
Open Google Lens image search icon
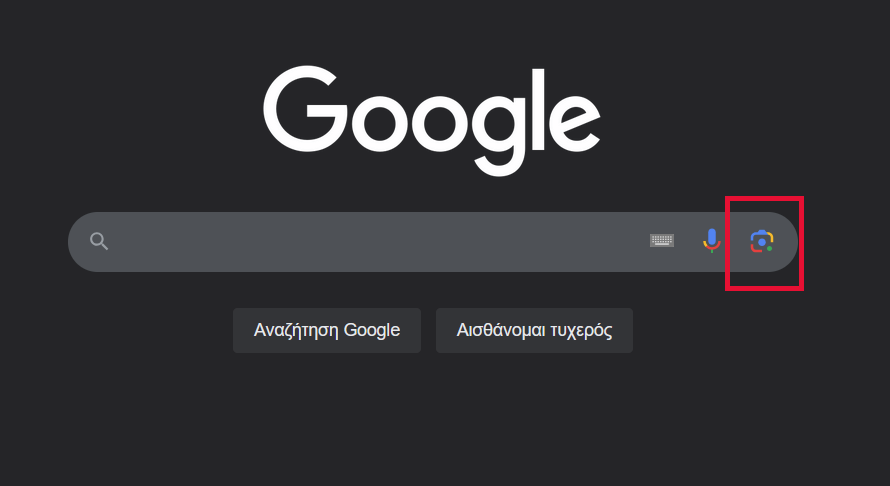point(762,241)
